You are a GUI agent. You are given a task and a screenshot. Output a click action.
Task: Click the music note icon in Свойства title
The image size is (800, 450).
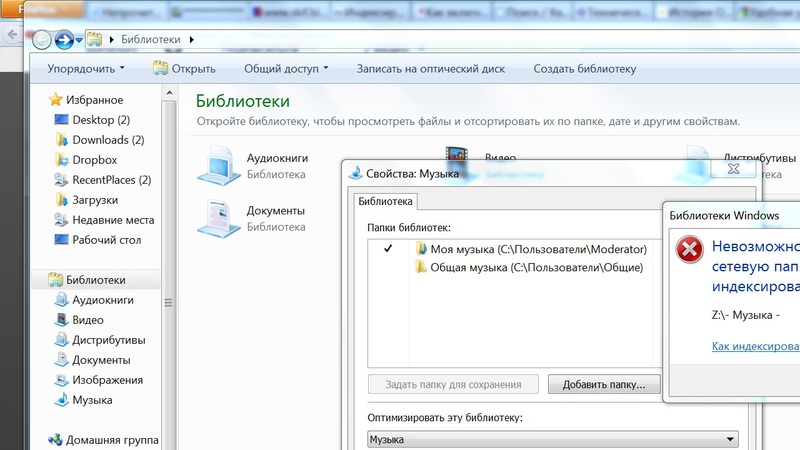355,173
